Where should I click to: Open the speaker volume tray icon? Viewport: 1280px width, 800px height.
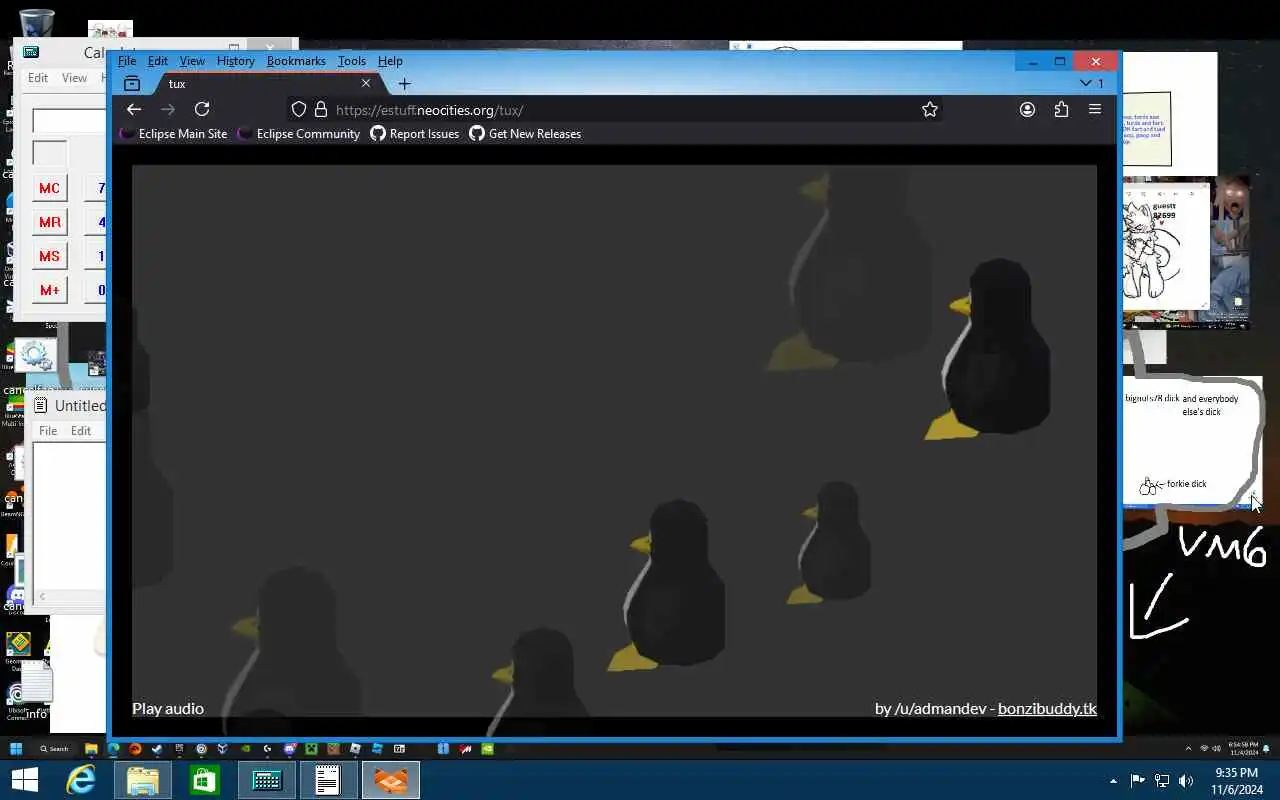coord(1186,781)
